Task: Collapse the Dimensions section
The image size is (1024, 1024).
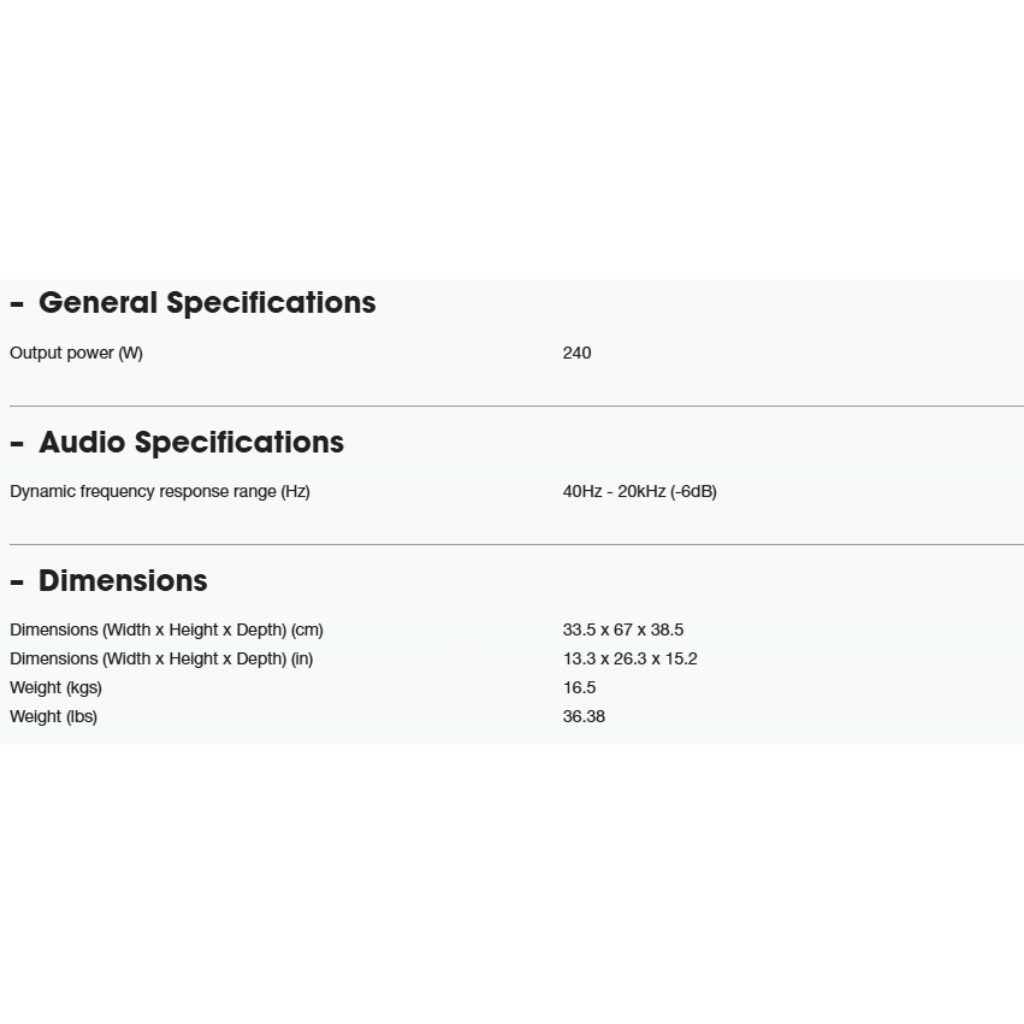Action: click(123, 581)
